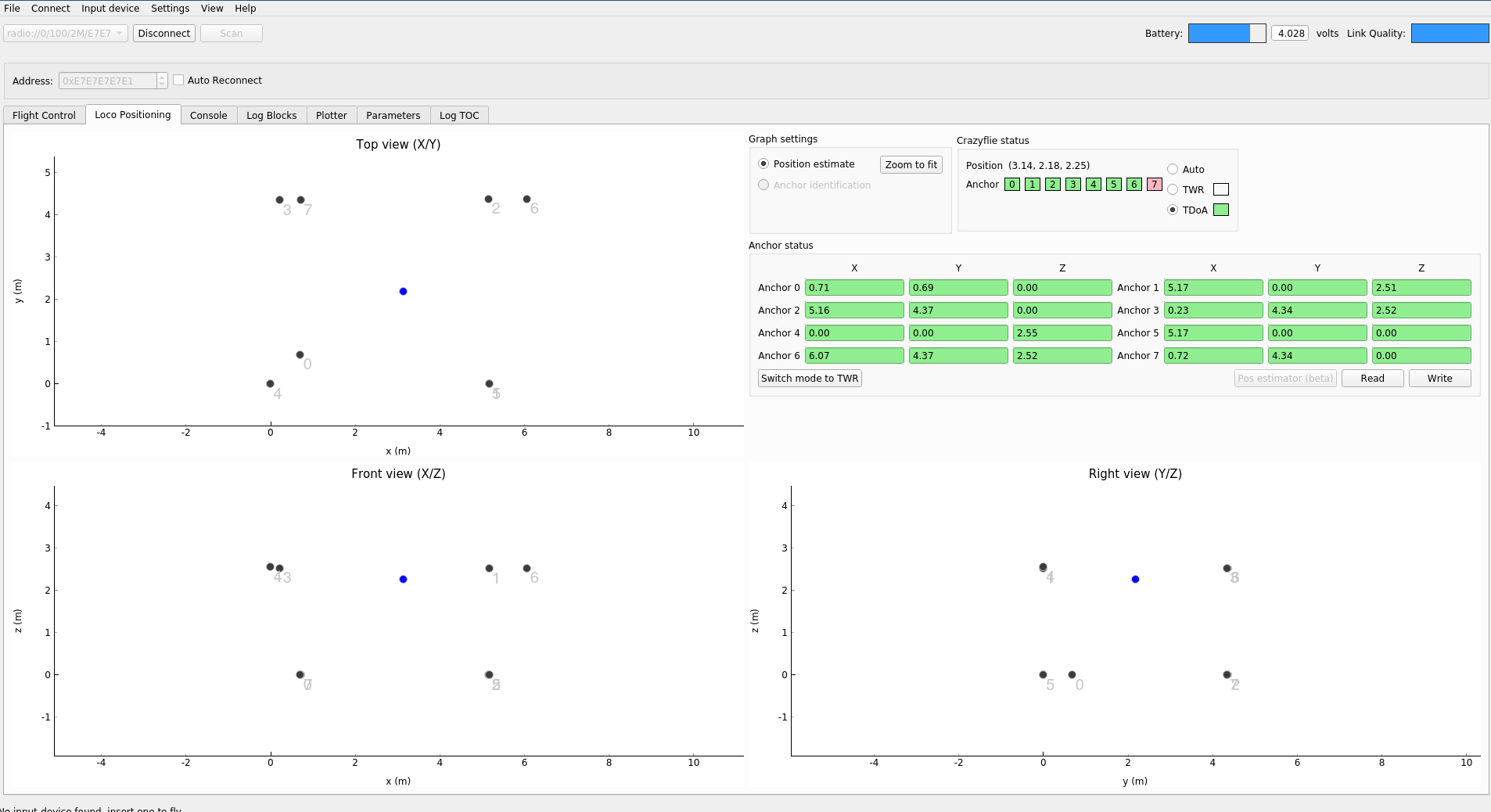1491x812 pixels.
Task: Select the TWR mode radio button
Action: tap(1173, 189)
